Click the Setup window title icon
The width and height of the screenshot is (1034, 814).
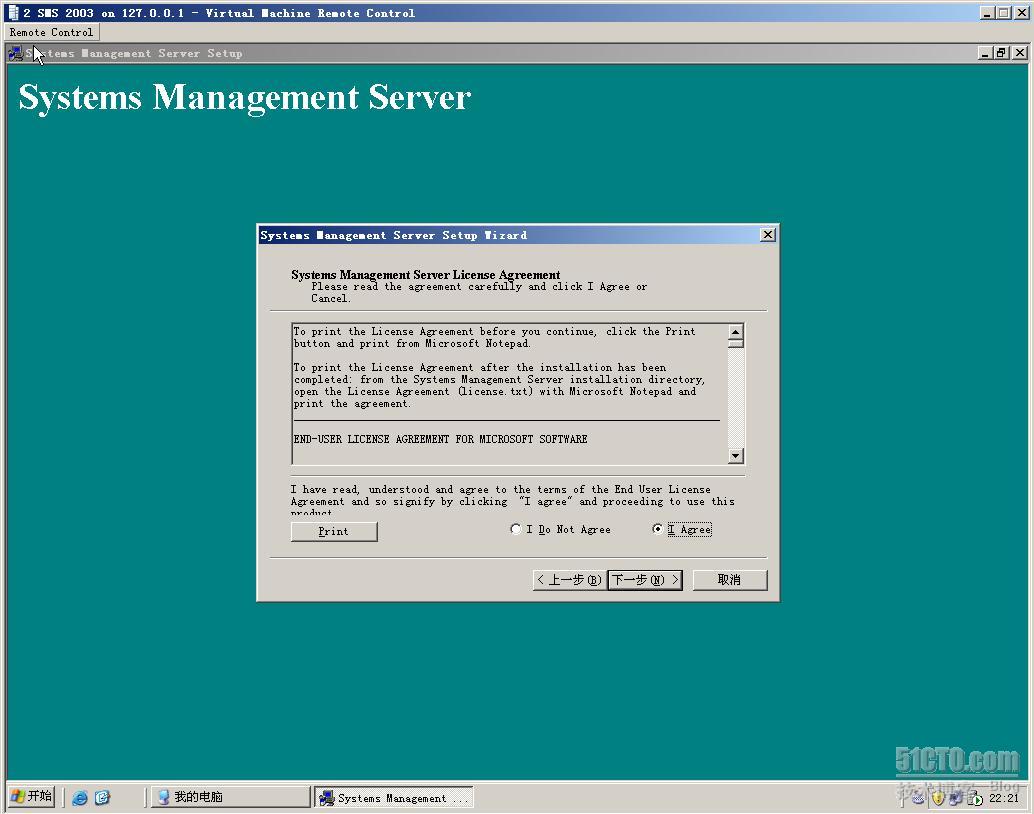tap(15, 53)
